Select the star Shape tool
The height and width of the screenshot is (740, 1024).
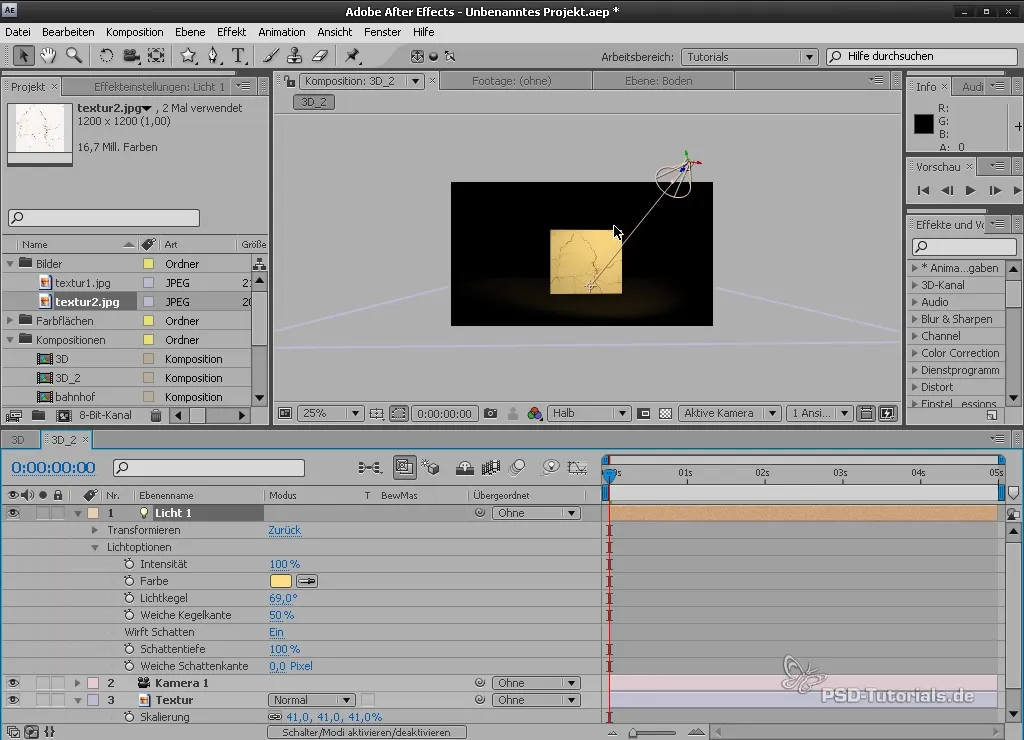coord(188,56)
